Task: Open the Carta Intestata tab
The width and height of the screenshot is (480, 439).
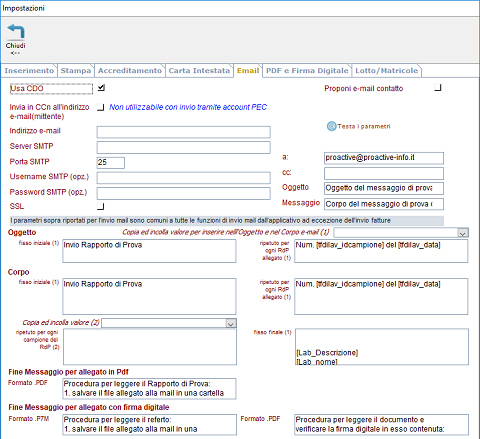Action: 199,71
